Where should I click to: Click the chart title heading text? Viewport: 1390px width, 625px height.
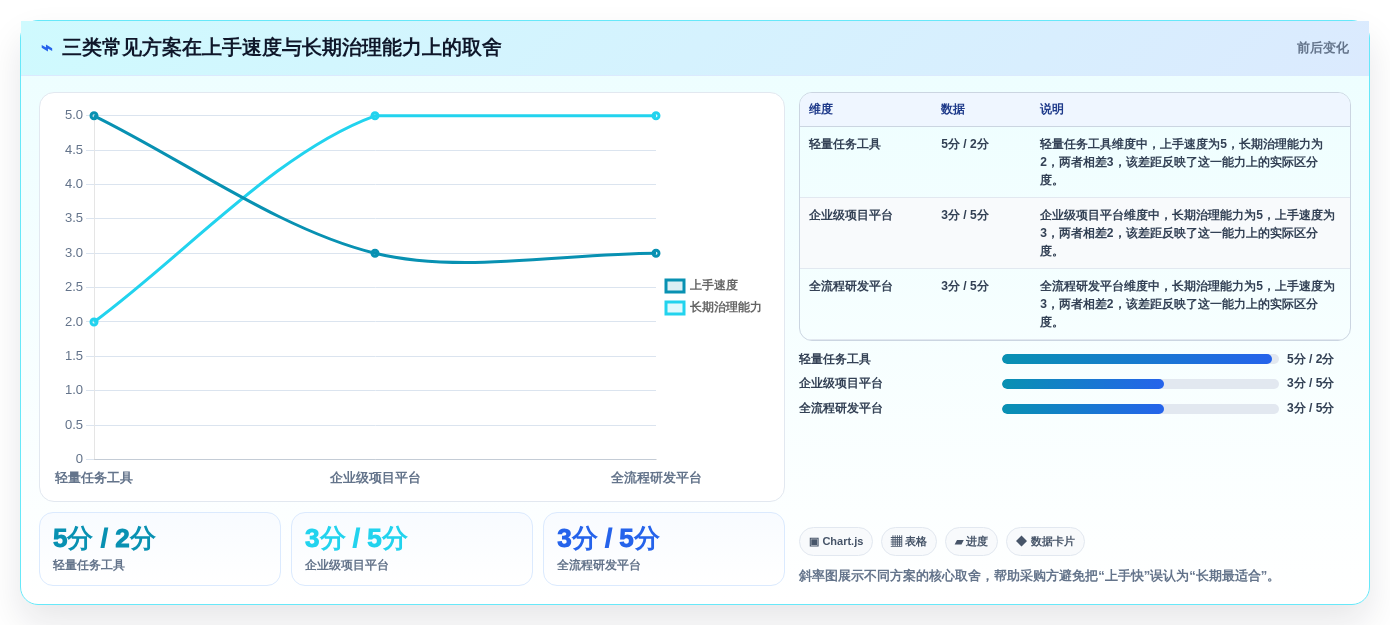click(281, 48)
